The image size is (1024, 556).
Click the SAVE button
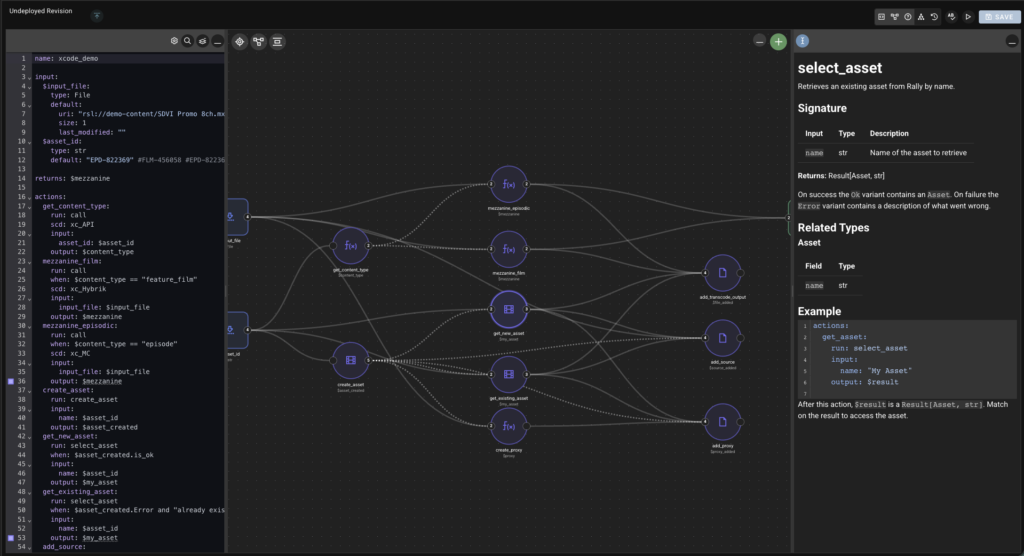[x=999, y=17]
